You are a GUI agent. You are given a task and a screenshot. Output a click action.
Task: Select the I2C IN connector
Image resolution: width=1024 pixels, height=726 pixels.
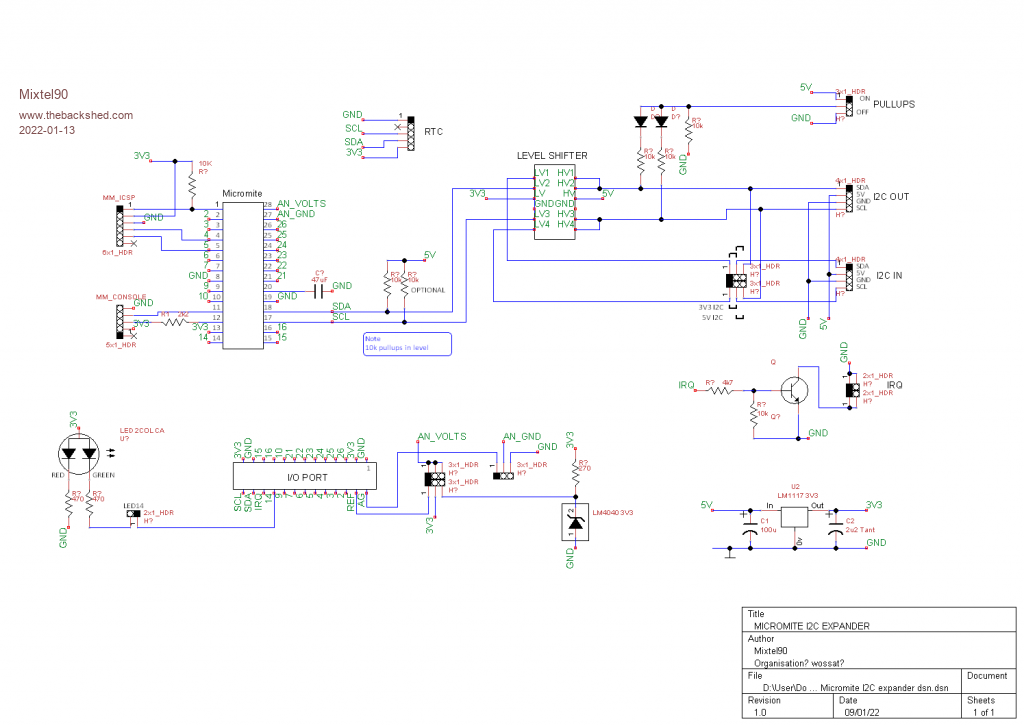[x=849, y=276]
